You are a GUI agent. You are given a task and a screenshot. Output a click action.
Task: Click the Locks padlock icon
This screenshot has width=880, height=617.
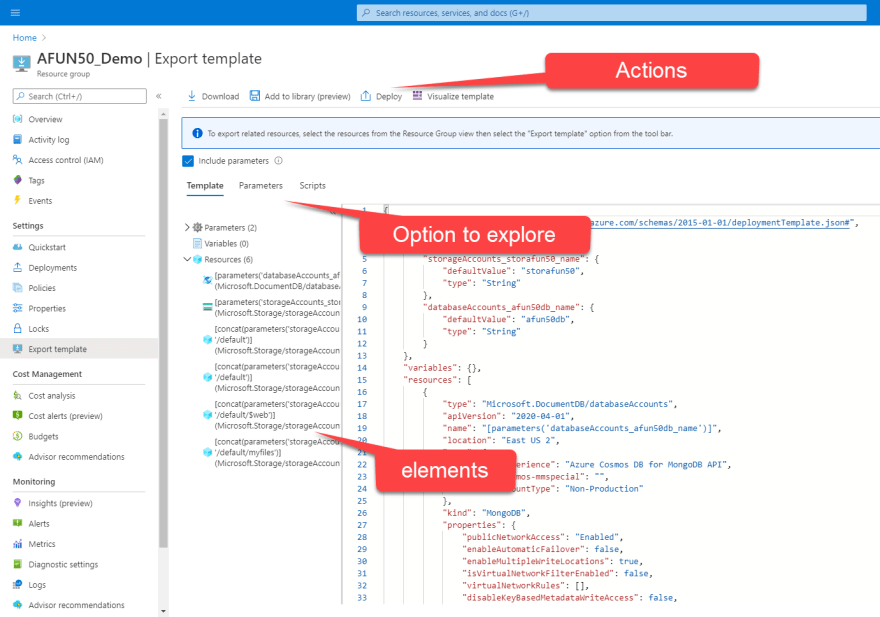[17, 328]
